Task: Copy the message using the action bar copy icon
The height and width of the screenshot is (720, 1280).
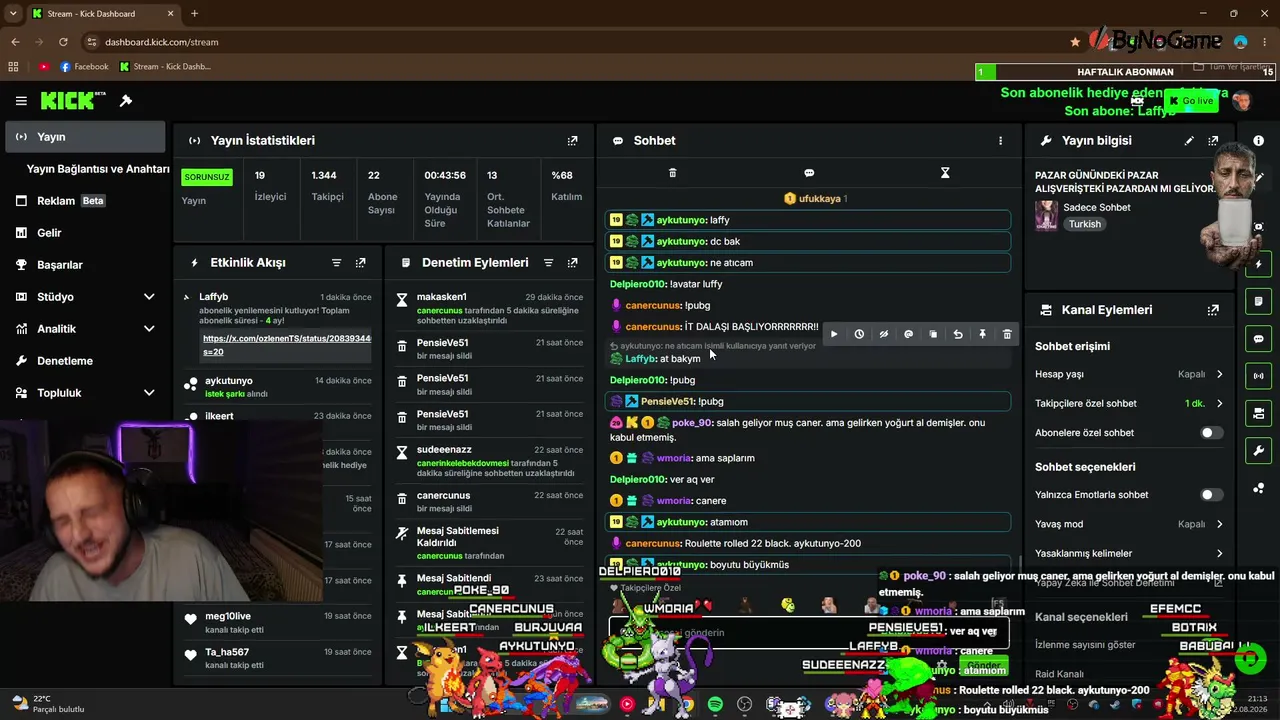Action: [933, 334]
